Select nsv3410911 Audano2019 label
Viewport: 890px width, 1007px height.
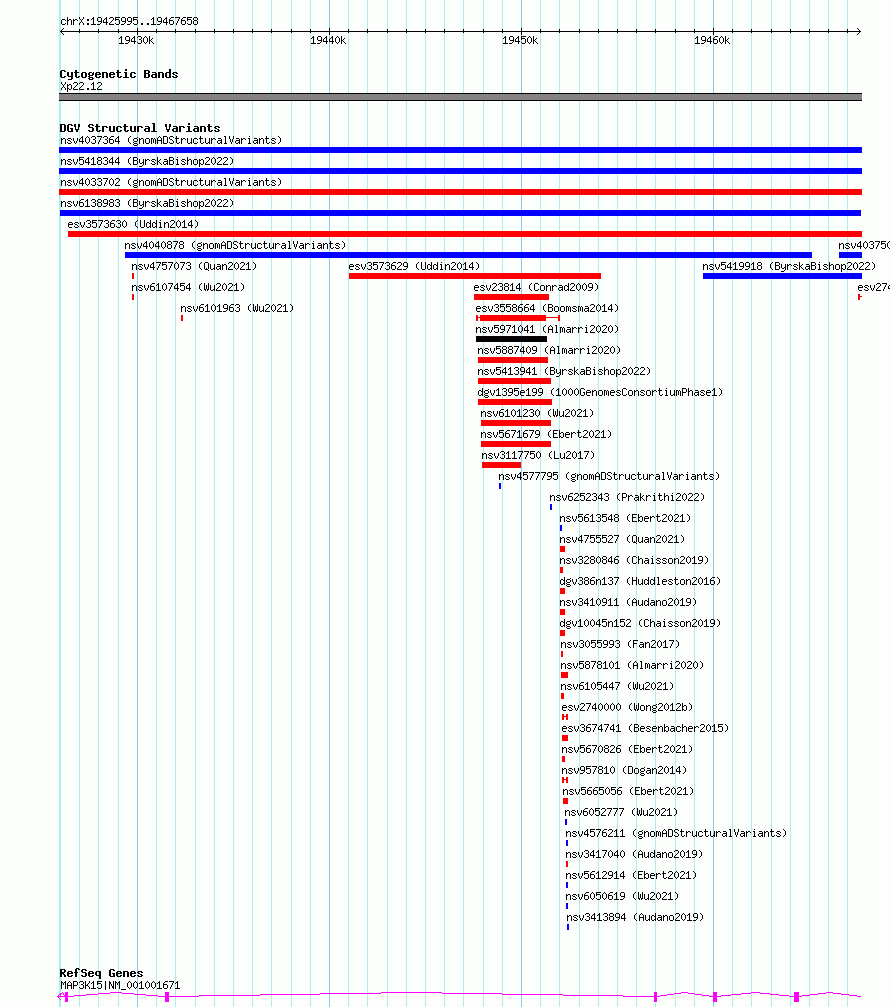pyautogui.click(x=628, y=602)
